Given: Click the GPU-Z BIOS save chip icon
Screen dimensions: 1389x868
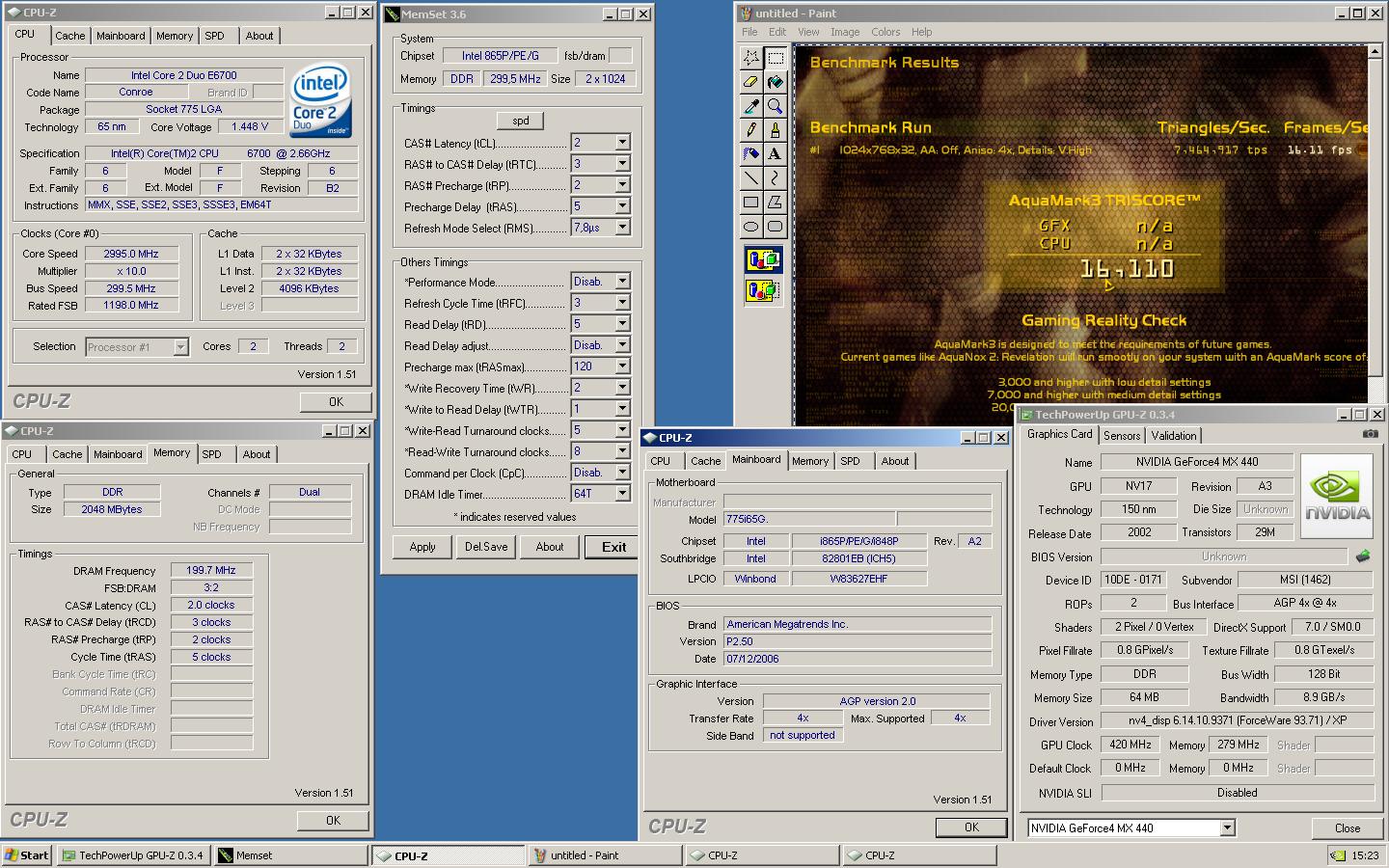Looking at the screenshot, I should (1363, 556).
